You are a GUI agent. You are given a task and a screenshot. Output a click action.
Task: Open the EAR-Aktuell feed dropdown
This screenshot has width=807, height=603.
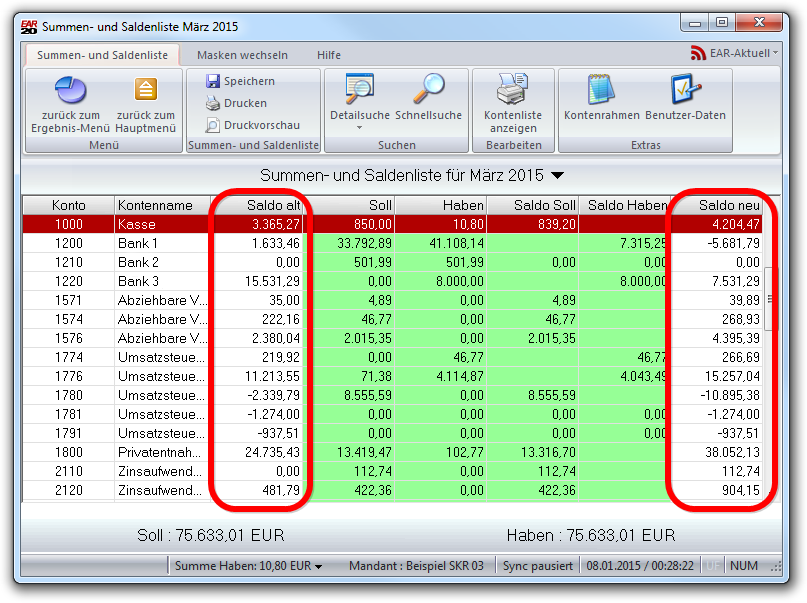(x=775, y=53)
